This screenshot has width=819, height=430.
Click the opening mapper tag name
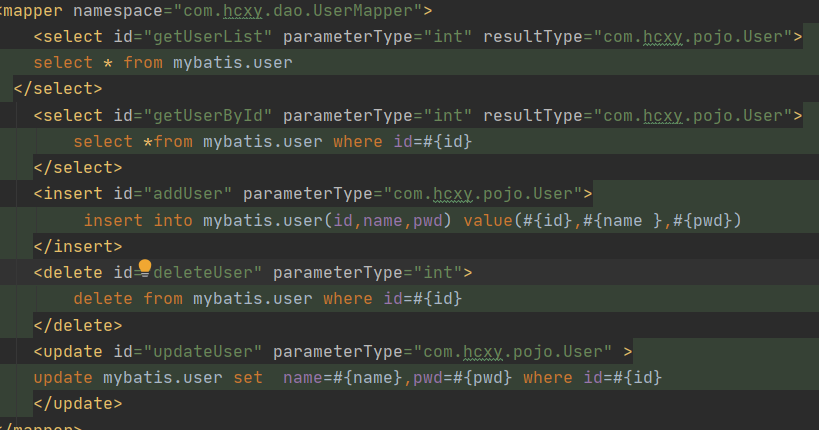click(34, 11)
